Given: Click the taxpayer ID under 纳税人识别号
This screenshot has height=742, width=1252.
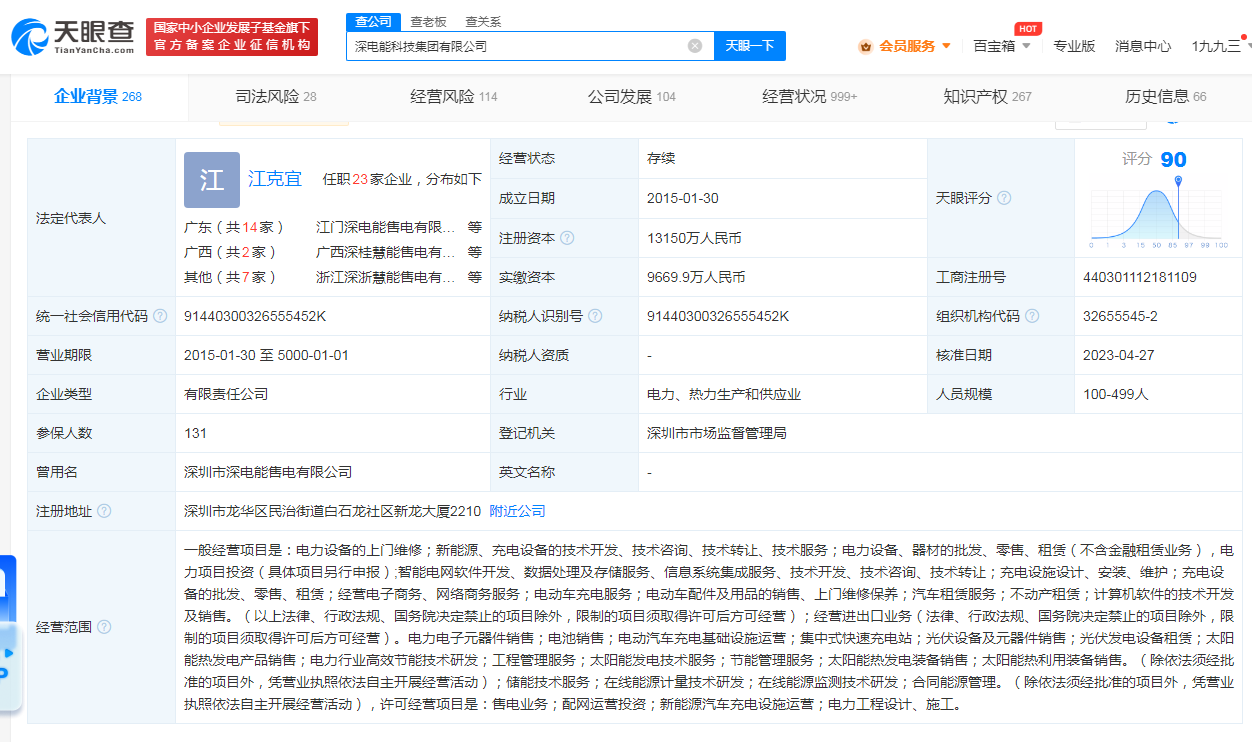Looking at the screenshot, I should [718, 316].
